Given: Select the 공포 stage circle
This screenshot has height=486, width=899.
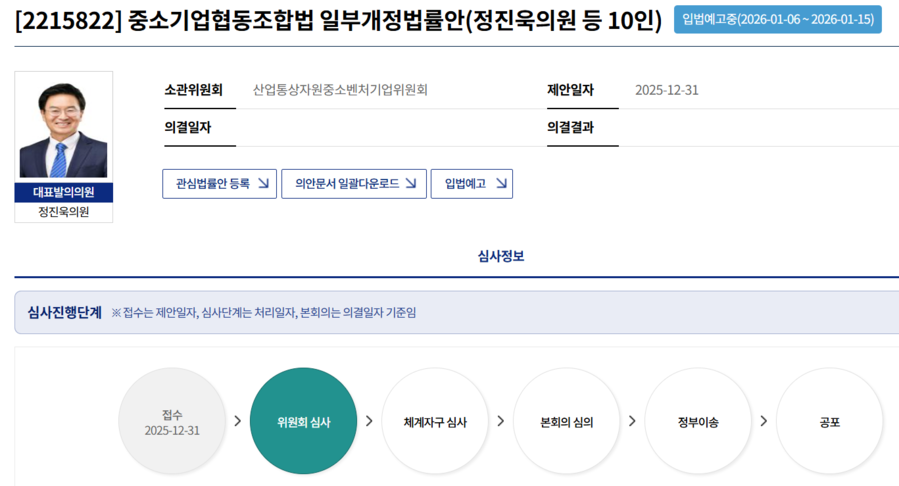Looking at the screenshot, I should click(829, 421).
